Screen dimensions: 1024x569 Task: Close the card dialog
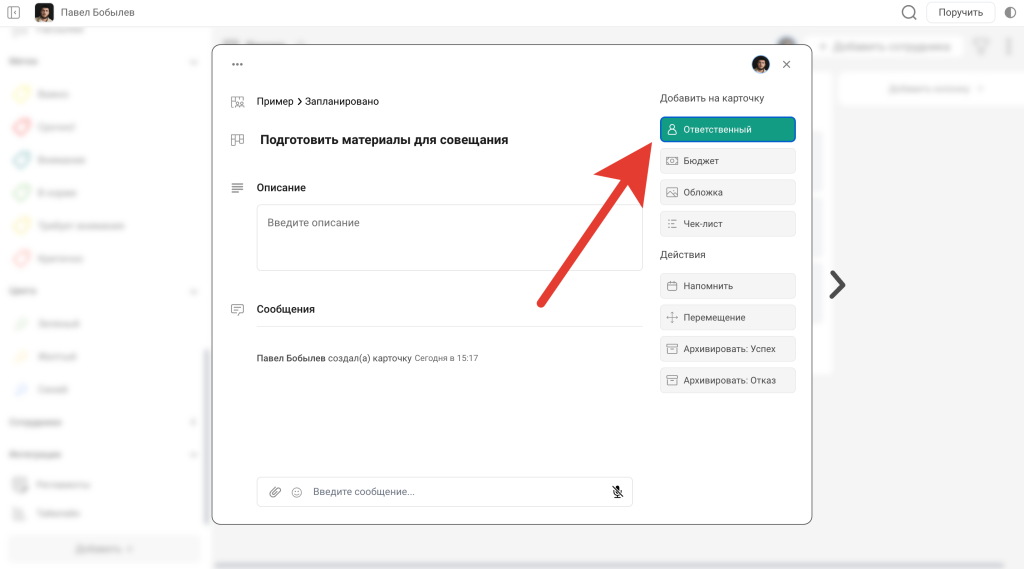pos(786,64)
